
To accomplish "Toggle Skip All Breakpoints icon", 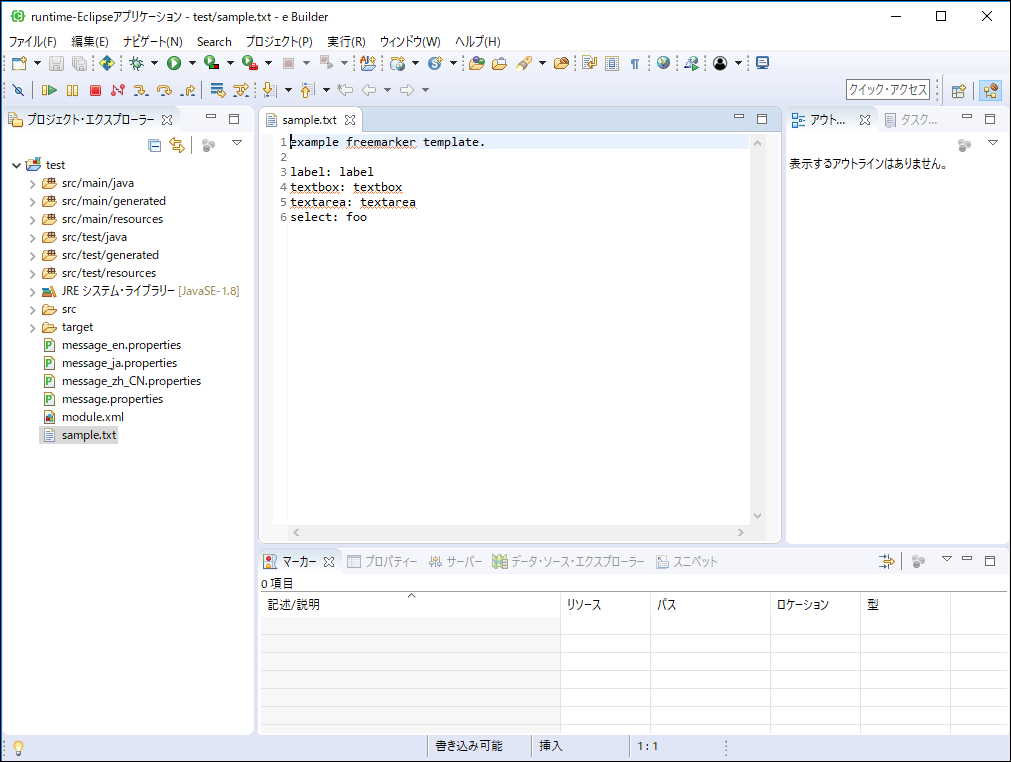I will pyautogui.click(x=18, y=90).
